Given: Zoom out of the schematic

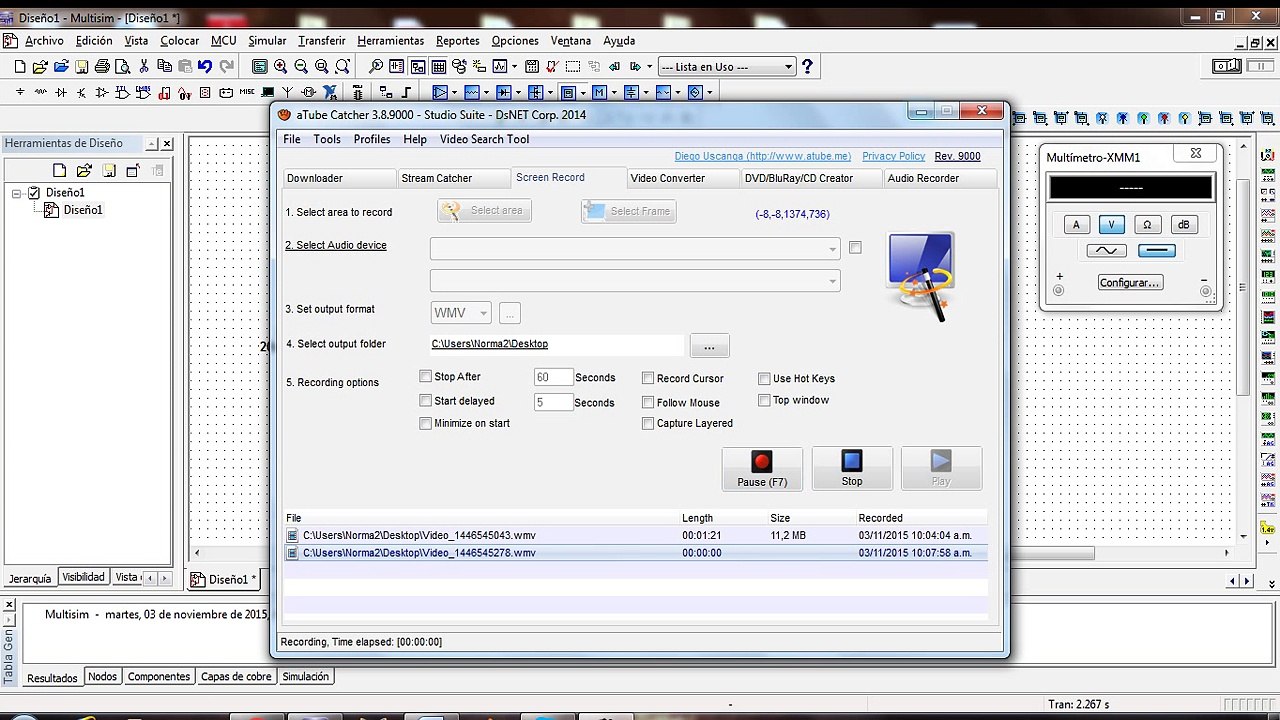Looking at the screenshot, I should (301, 67).
